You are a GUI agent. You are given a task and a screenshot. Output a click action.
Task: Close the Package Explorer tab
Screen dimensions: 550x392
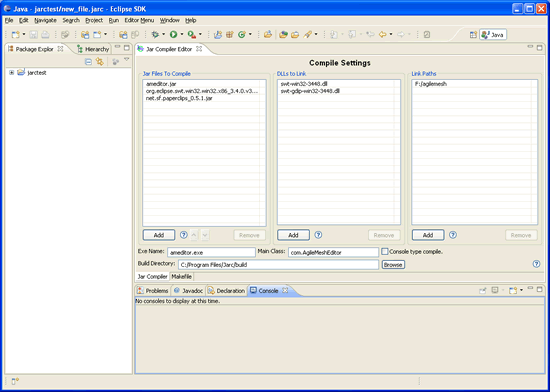click(x=60, y=49)
